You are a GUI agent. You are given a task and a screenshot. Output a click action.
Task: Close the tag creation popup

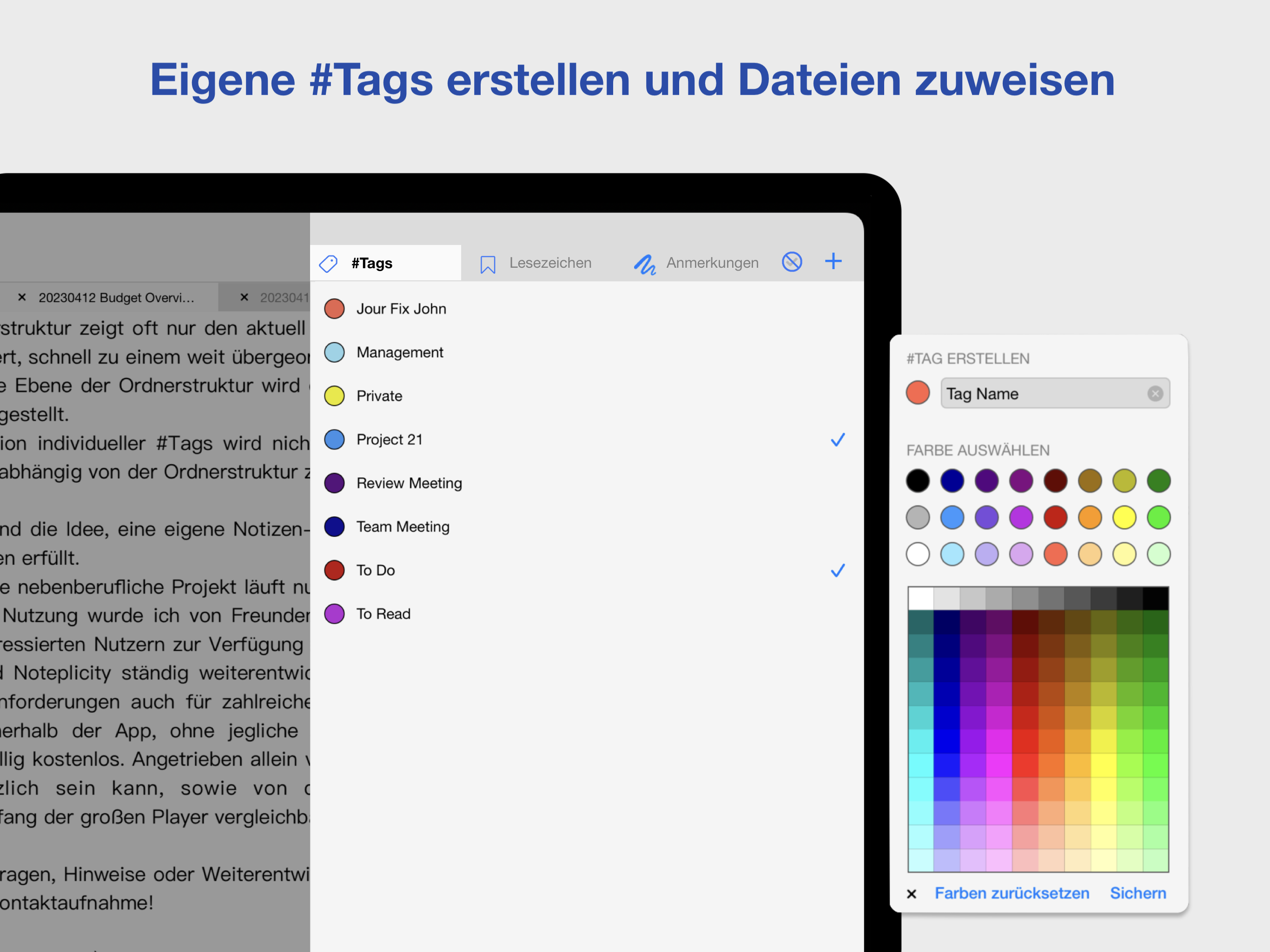tap(911, 893)
